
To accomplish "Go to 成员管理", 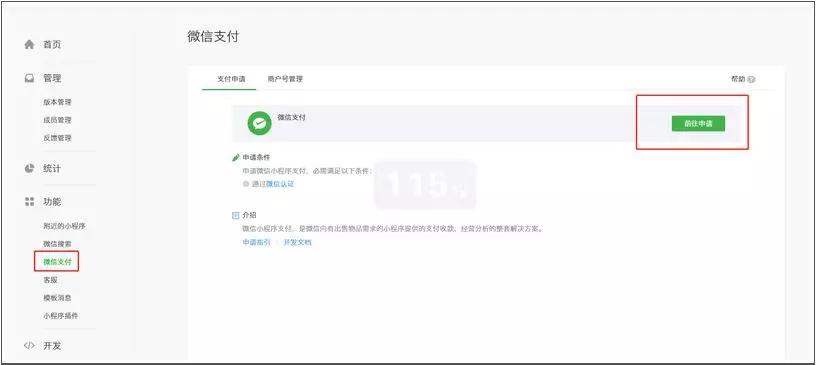I will pyautogui.click(x=57, y=120).
